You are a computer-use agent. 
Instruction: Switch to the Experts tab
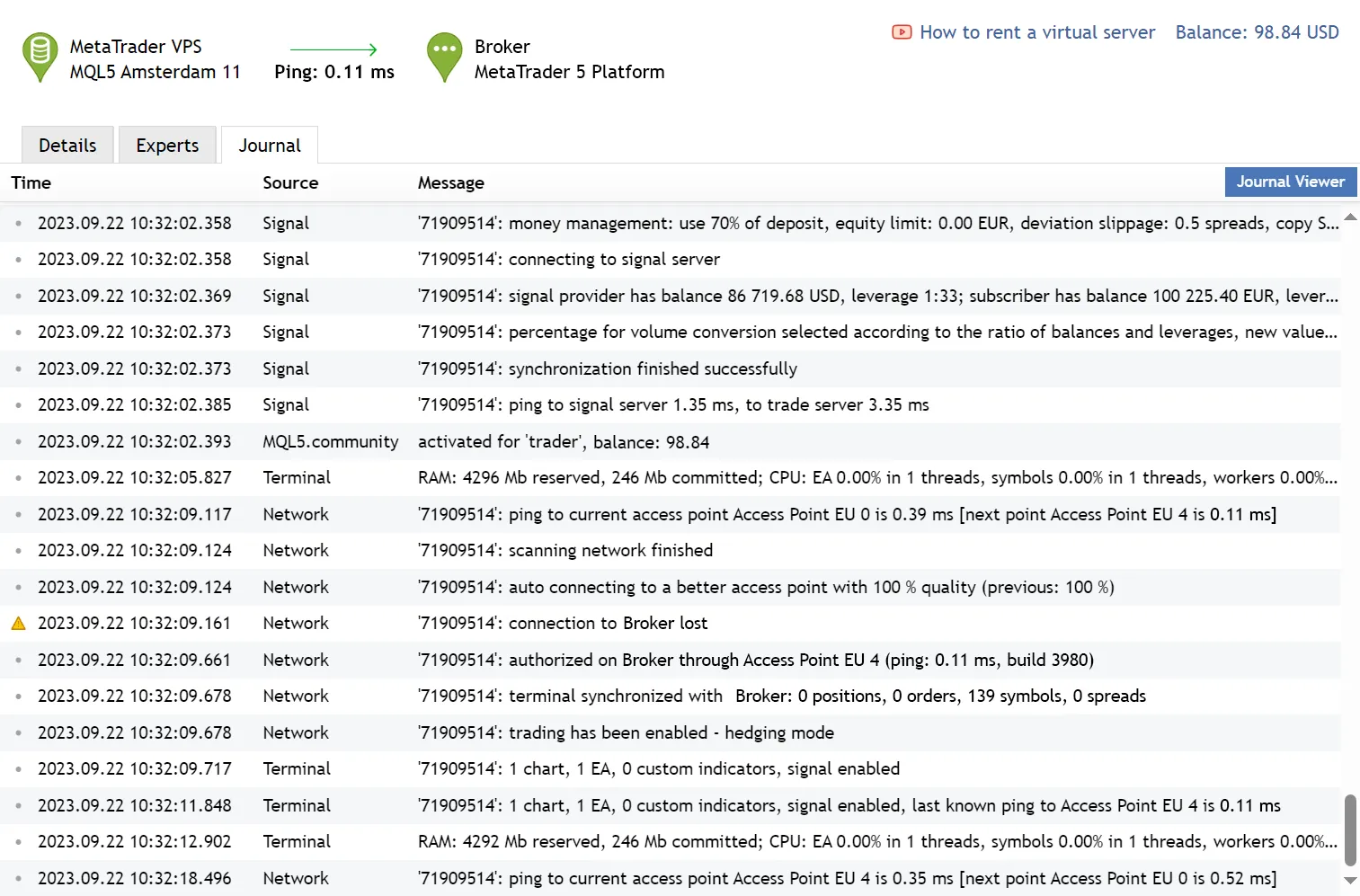(x=167, y=145)
